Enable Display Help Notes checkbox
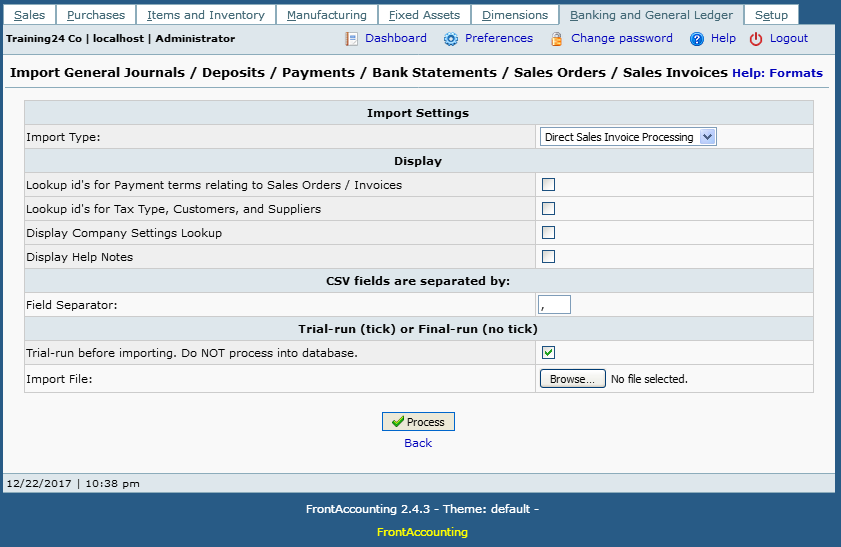841x547 pixels. pos(548,257)
